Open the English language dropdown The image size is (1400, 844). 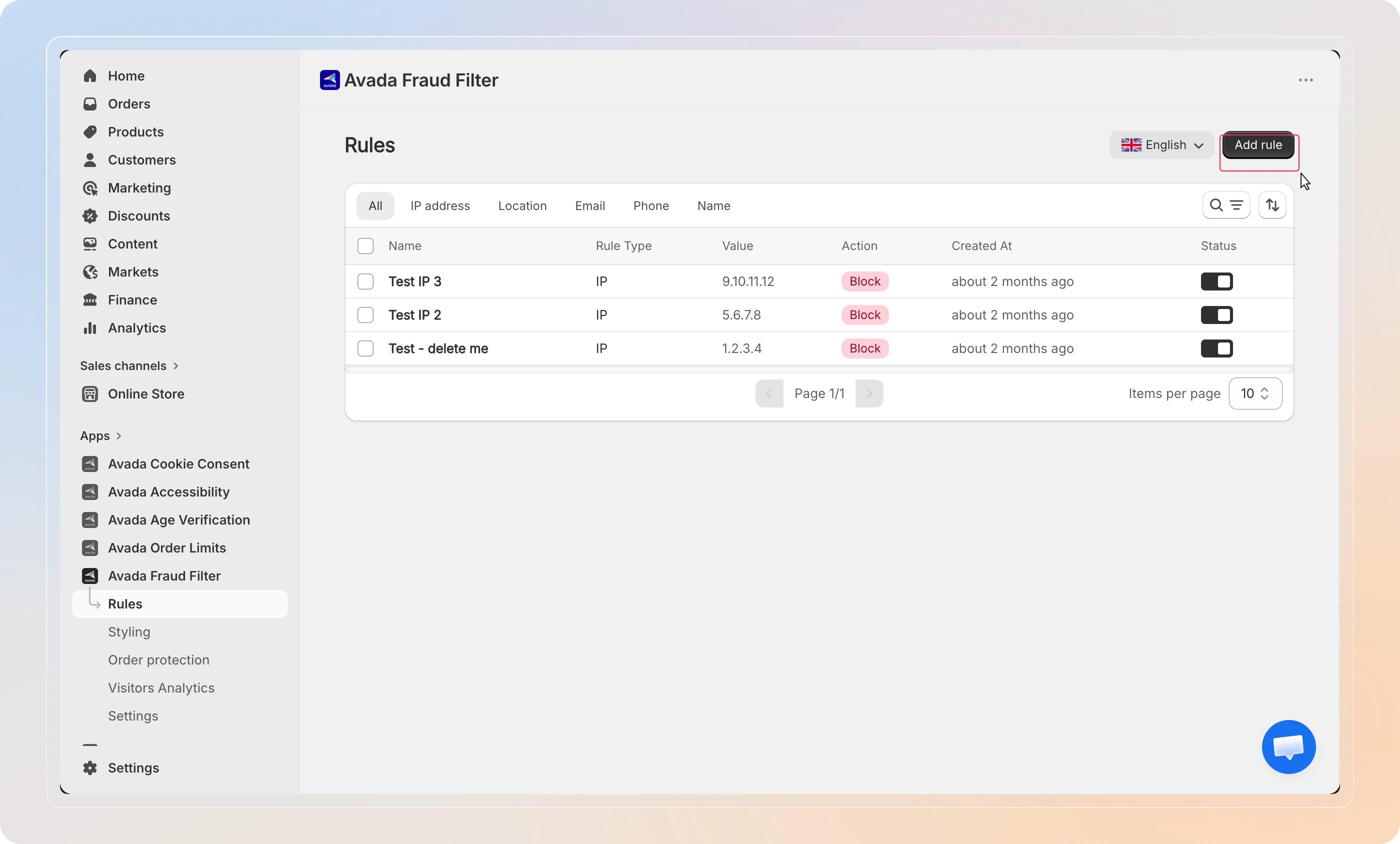click(x=1161, y=145)
